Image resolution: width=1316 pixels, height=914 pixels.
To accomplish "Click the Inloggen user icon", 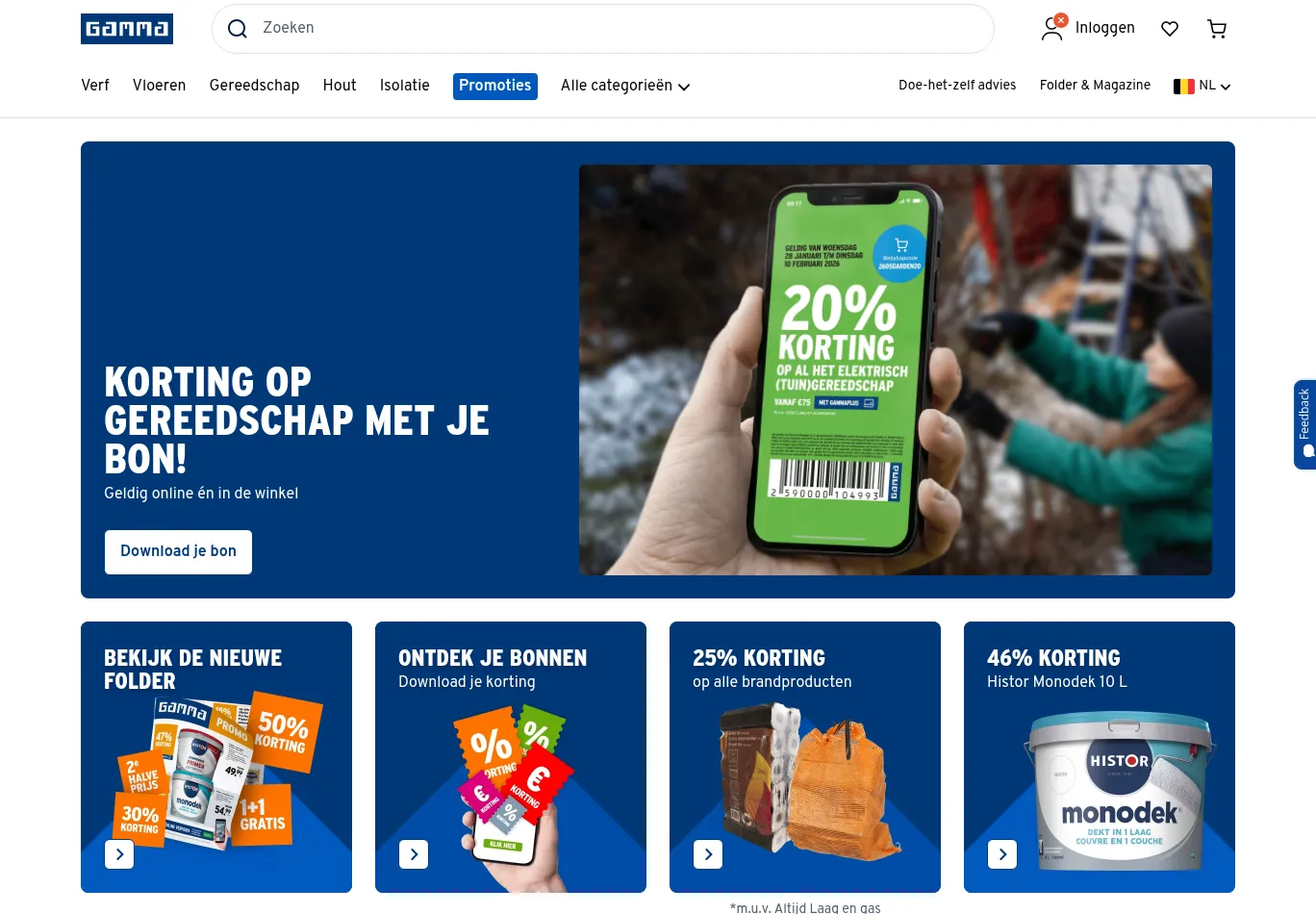I will [x=1052, y=28].
